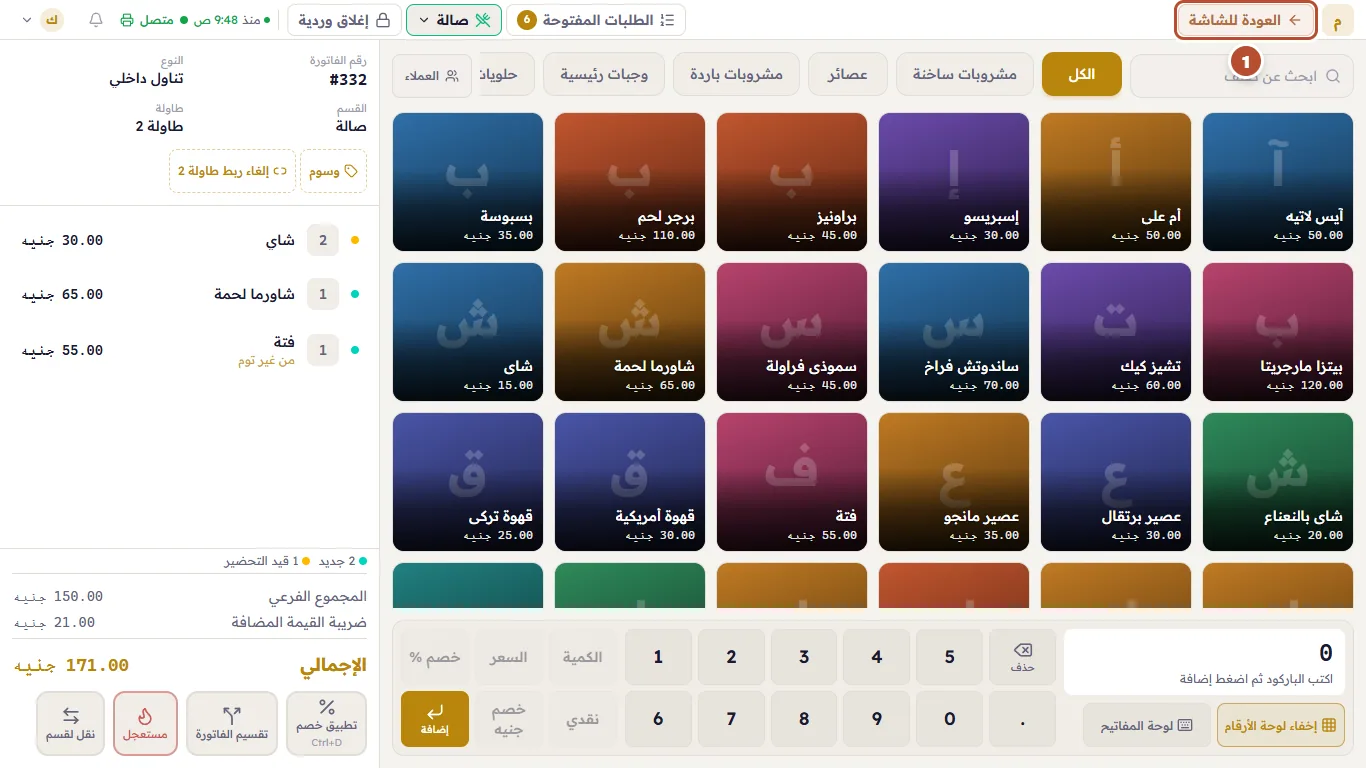Apply discount (تطبيق خصم) on invoice

coord(326,723)
